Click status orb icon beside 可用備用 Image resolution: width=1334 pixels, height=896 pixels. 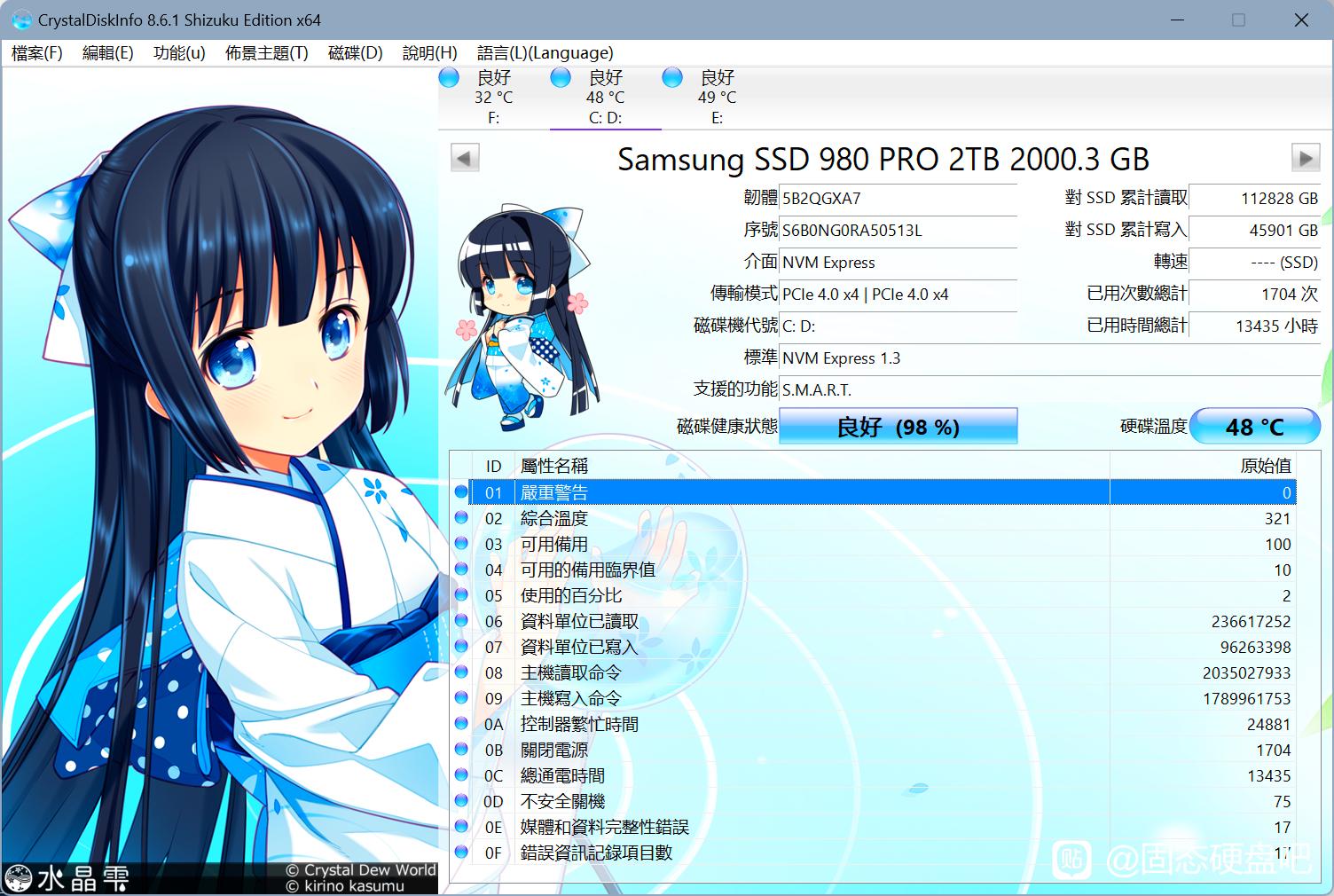(461, 543)
